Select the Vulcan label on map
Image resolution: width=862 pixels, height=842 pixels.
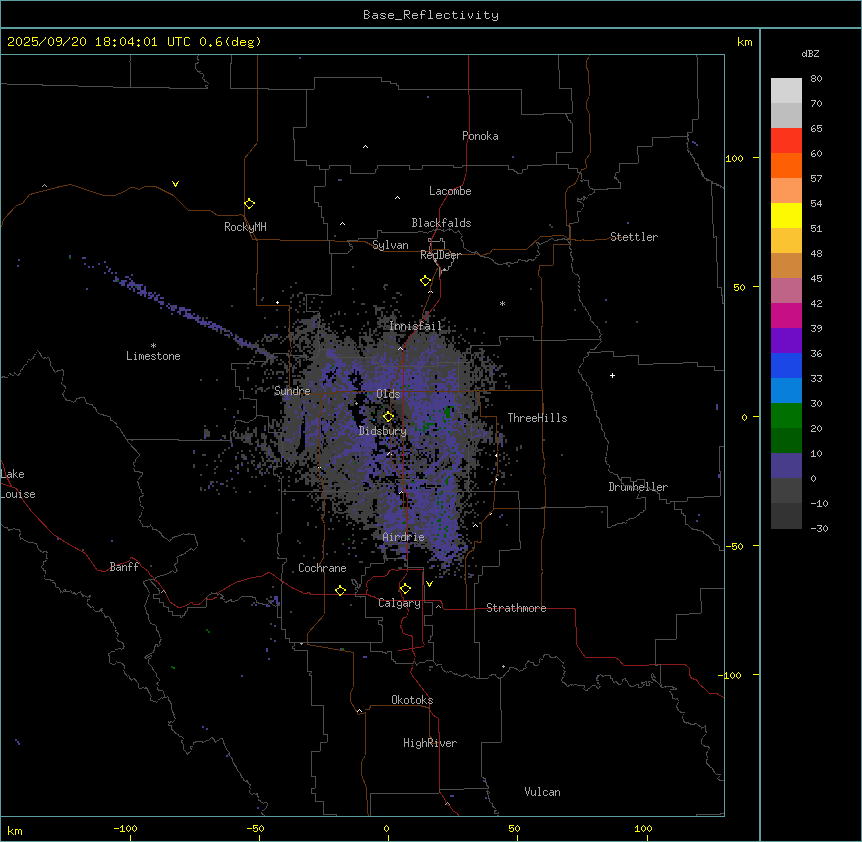click(x=542, y=792)
